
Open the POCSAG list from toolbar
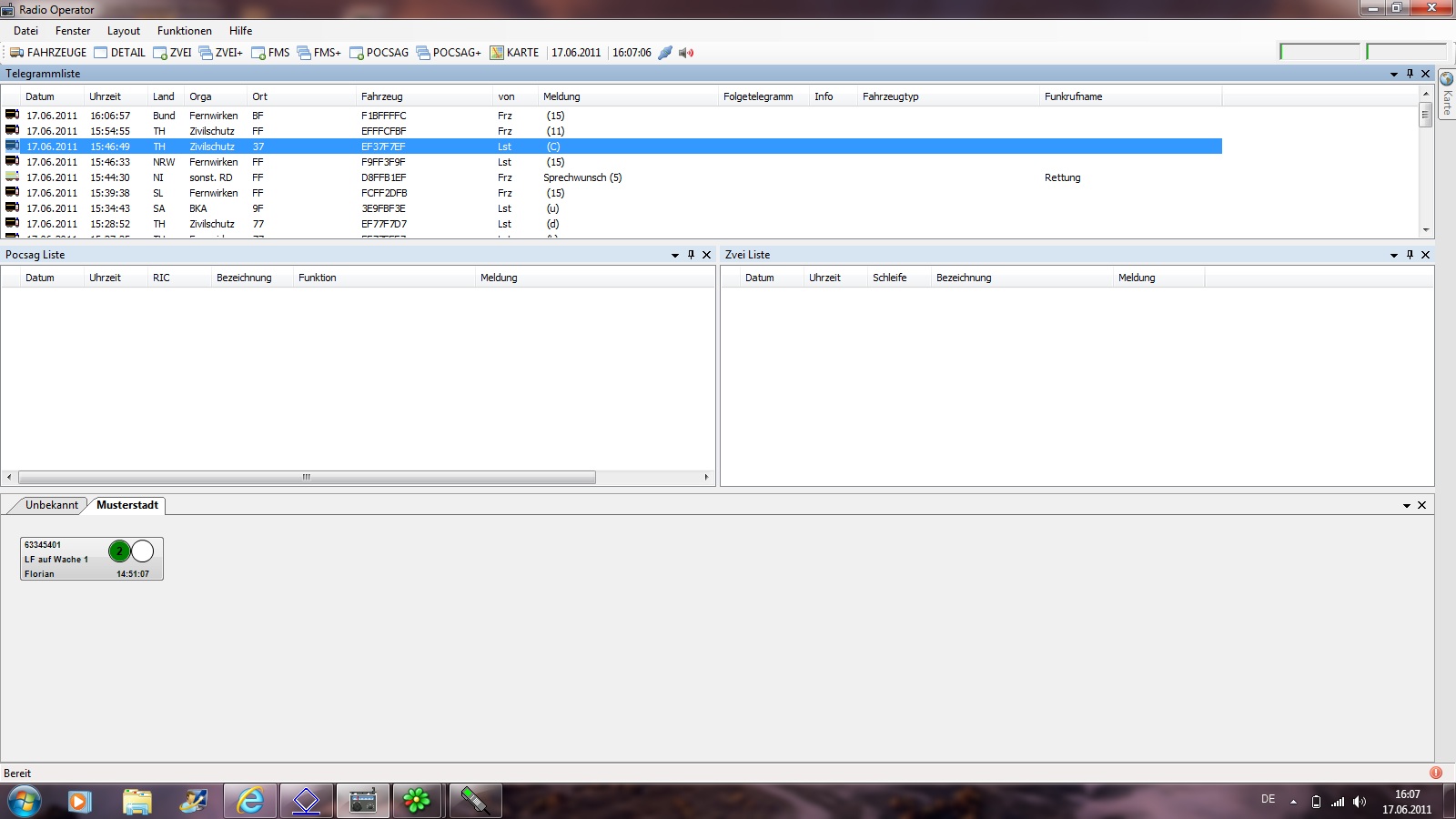(379, 53)
